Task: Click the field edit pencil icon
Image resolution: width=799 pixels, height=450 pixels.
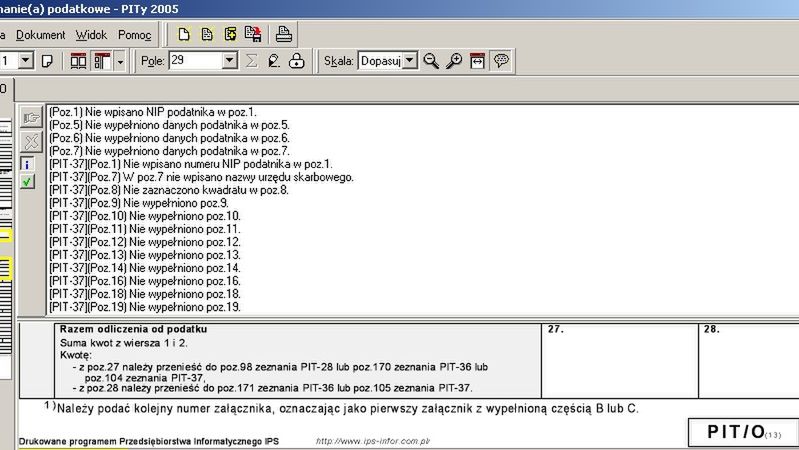Action: pos(274,61)
